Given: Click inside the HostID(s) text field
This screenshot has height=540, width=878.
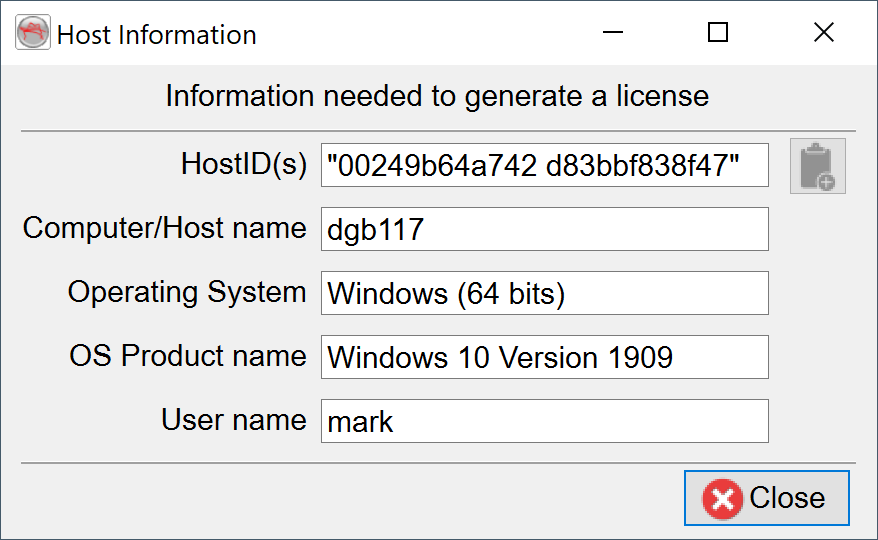Looking at the screenshot, I should coord(544,165).
